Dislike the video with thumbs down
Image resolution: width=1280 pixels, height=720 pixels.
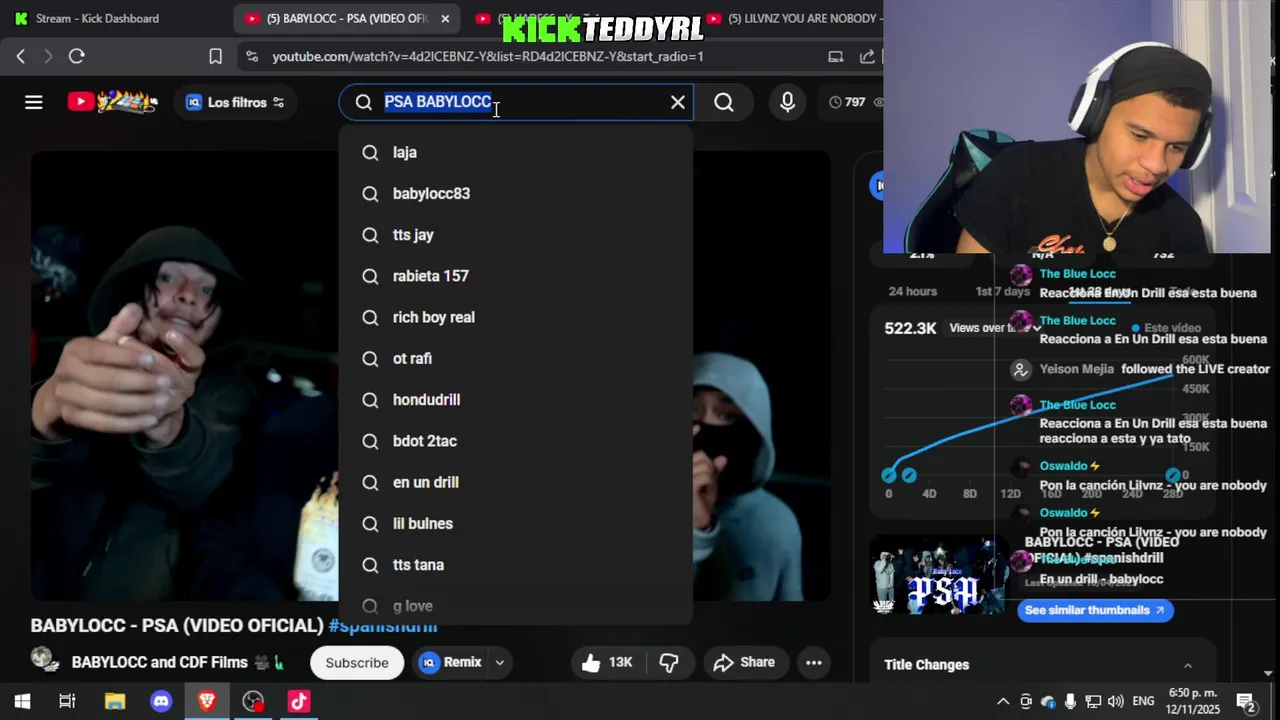669,662
